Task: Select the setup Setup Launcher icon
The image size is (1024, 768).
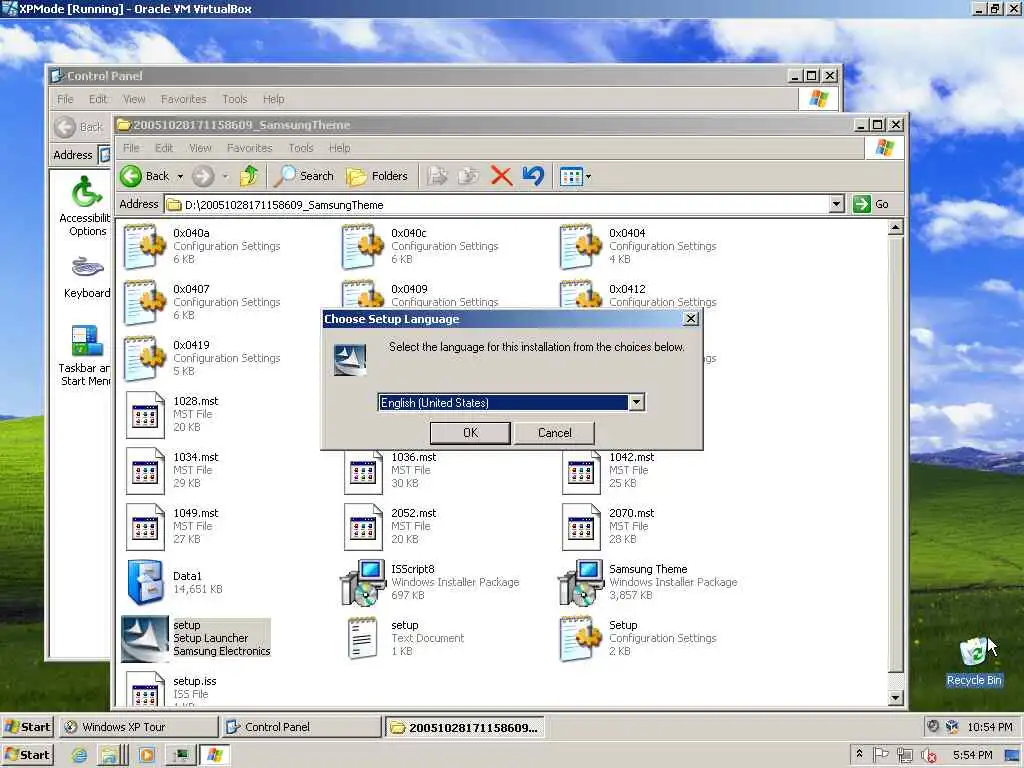Action: click(x=145, y=639)
